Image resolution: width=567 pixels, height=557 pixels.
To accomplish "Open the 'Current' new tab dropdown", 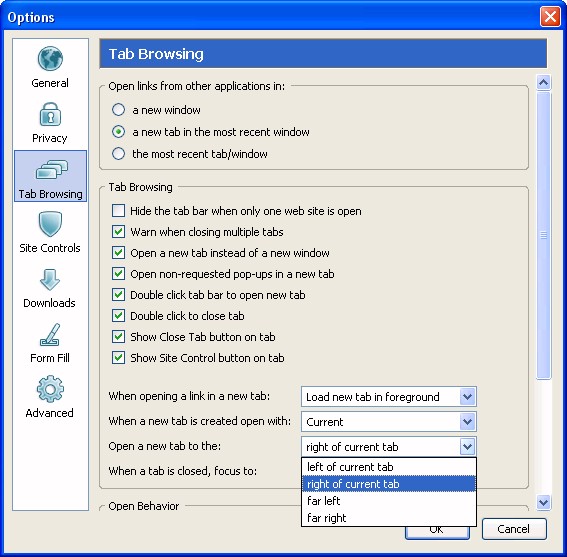I will [x=389, y=422].
